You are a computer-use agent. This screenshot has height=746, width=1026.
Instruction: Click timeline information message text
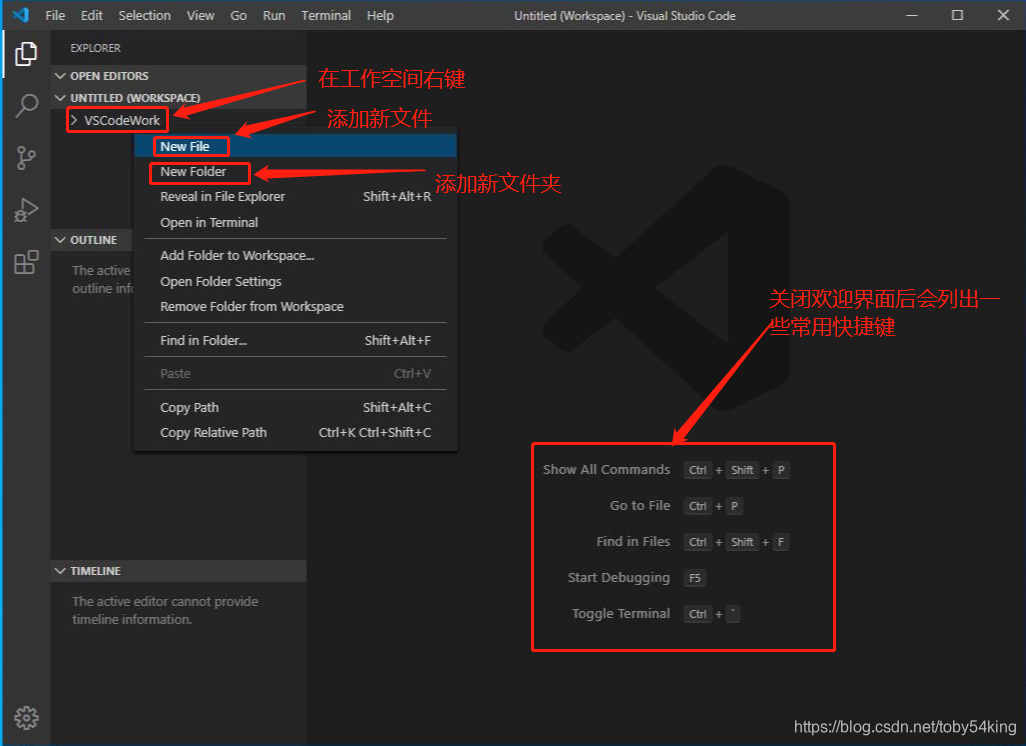click(165, 610)
